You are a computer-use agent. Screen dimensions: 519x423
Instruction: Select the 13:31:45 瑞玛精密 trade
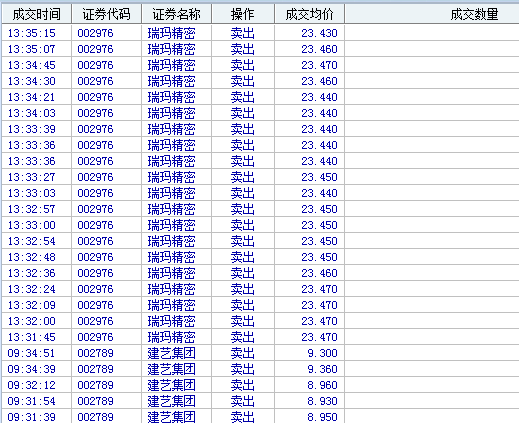[260, 337]
